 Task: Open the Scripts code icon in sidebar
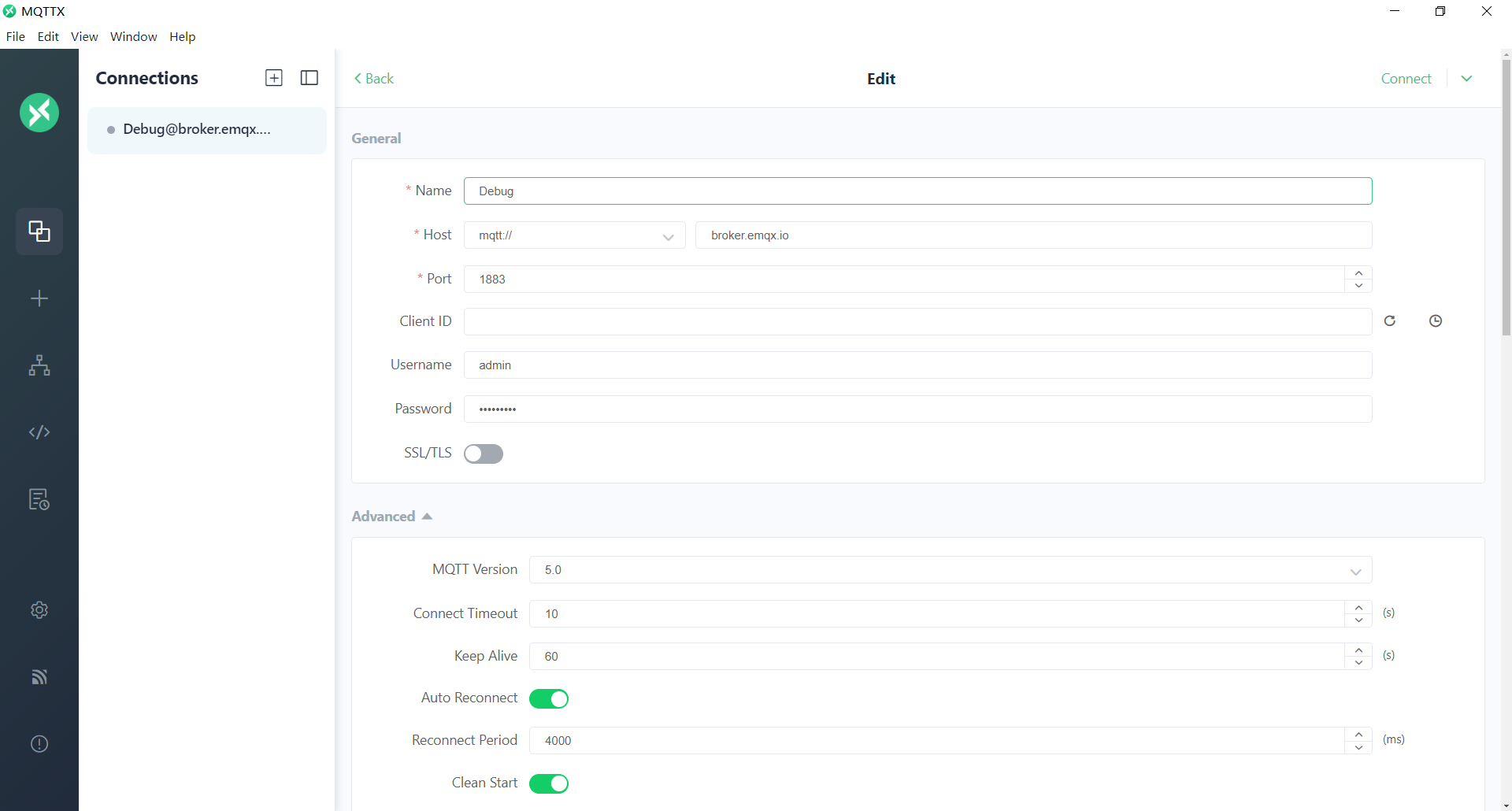click(x=39, y=432)
